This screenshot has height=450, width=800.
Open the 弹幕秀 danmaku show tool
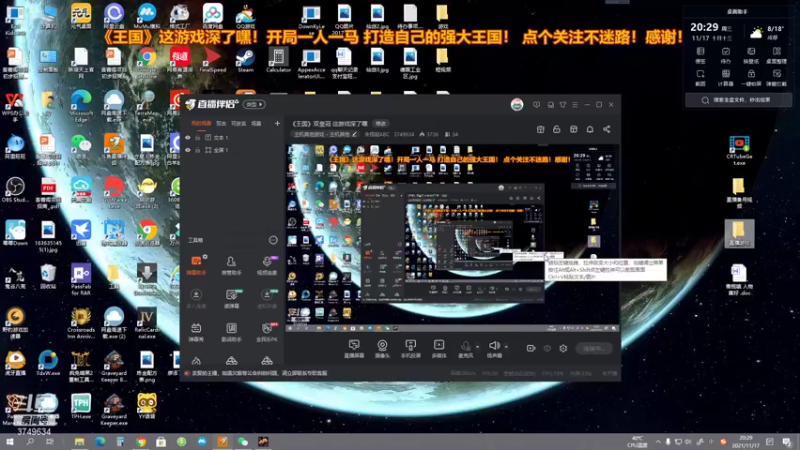click(196, 332)
